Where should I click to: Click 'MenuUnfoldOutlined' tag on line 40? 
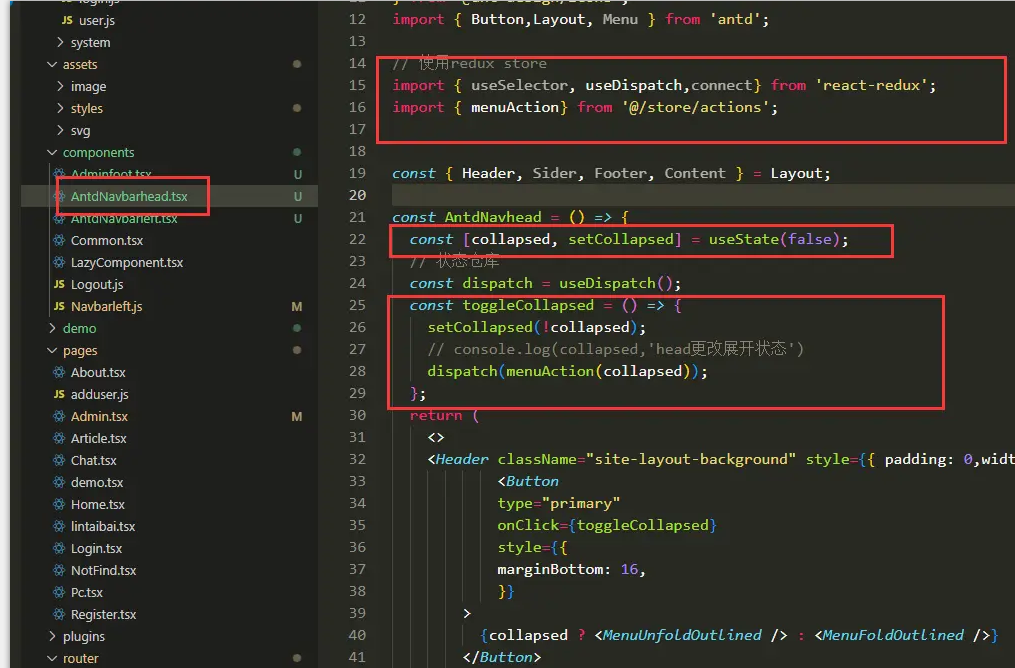click(682, 636)
